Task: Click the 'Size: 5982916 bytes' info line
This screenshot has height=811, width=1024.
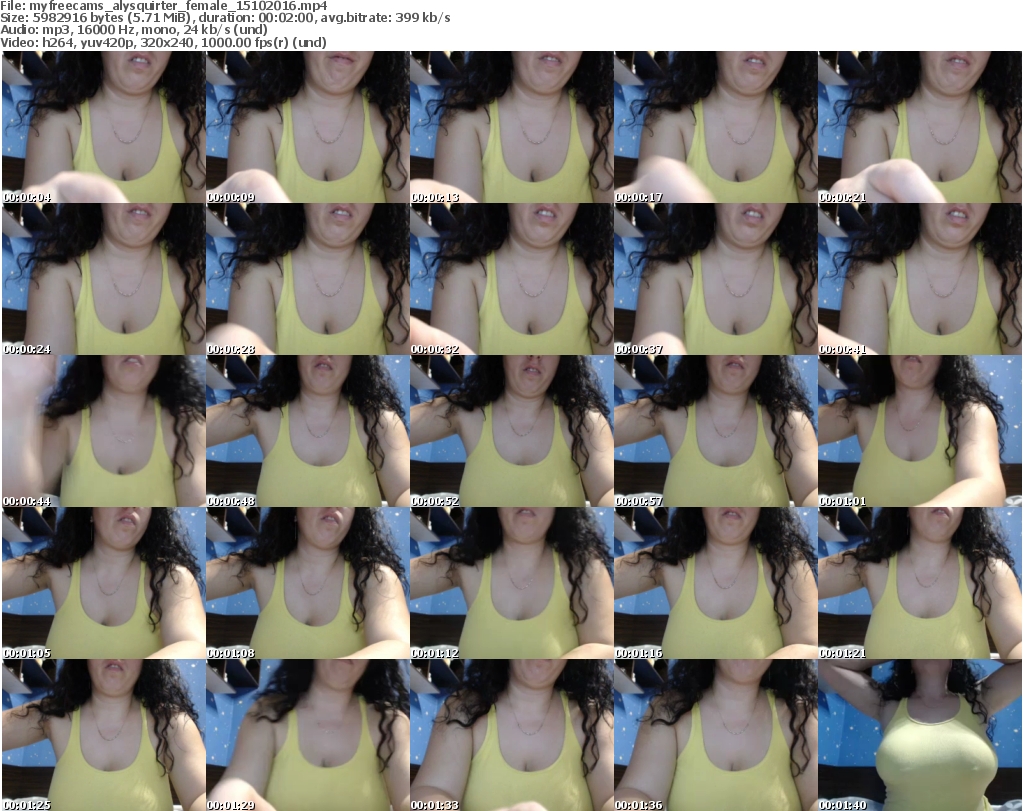Action: (x=225, y=18)
